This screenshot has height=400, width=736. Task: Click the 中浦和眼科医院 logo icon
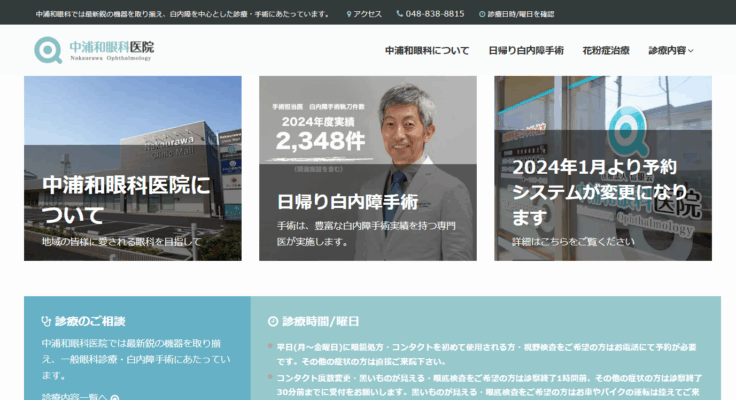tap(48, 50)
